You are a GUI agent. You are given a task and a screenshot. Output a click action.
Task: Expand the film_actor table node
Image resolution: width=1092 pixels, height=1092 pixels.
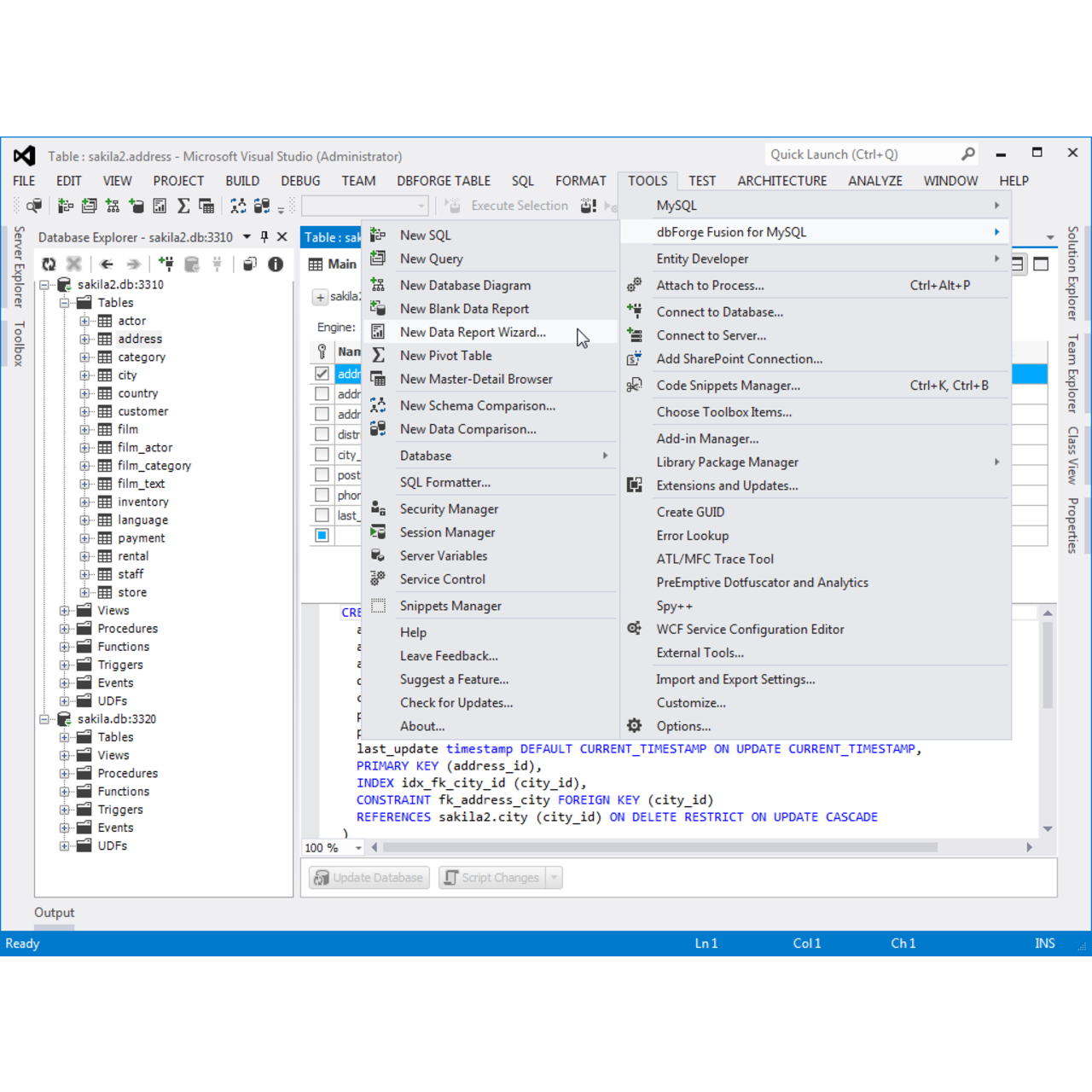84,448
